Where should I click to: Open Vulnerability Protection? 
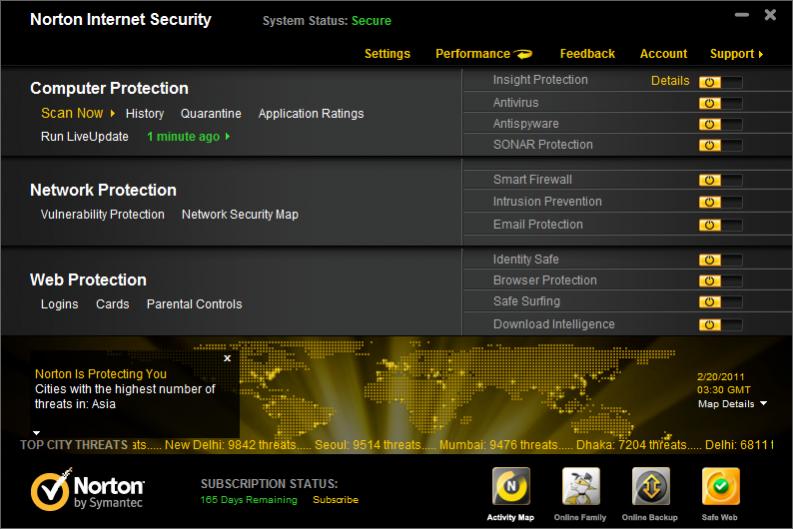pyautogui.click(x=103, y=214)
